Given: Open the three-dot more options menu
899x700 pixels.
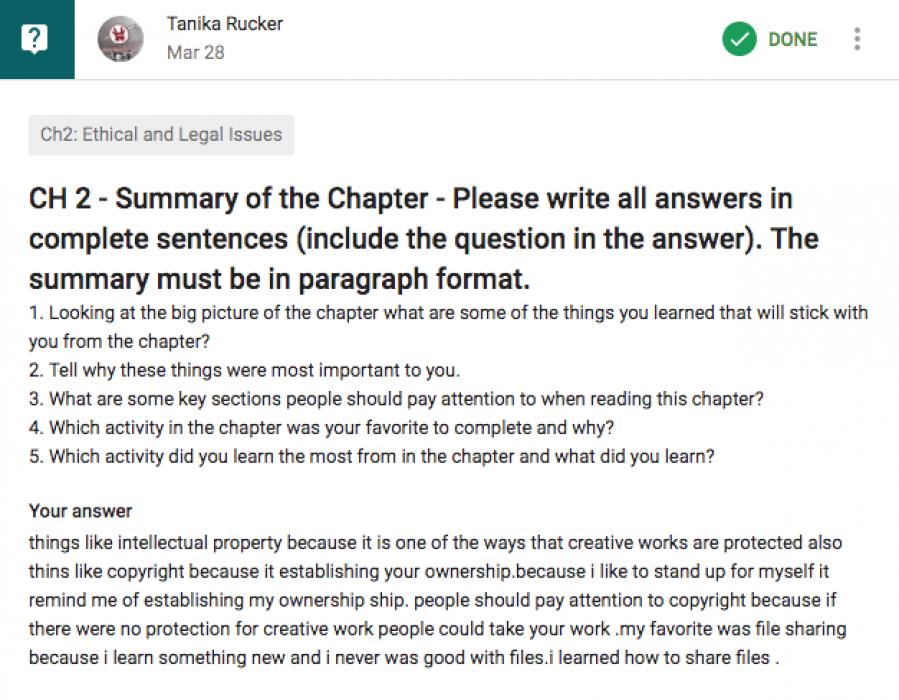Looking at the screenshot, I should (x=857, y=39).
